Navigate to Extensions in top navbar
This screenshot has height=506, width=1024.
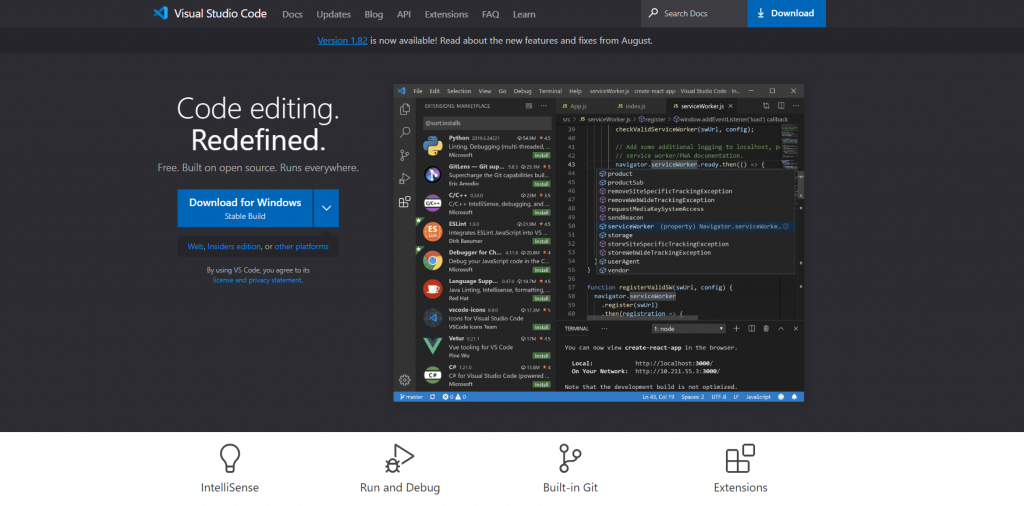(x=446, y=14)
